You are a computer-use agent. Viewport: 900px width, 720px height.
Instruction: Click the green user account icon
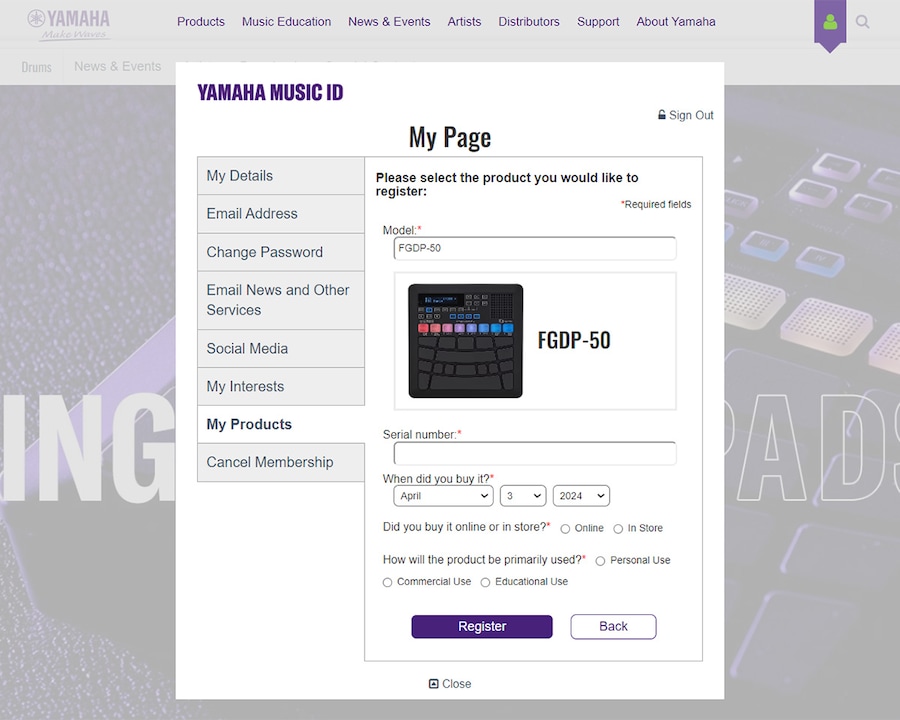tap(830, 22)
